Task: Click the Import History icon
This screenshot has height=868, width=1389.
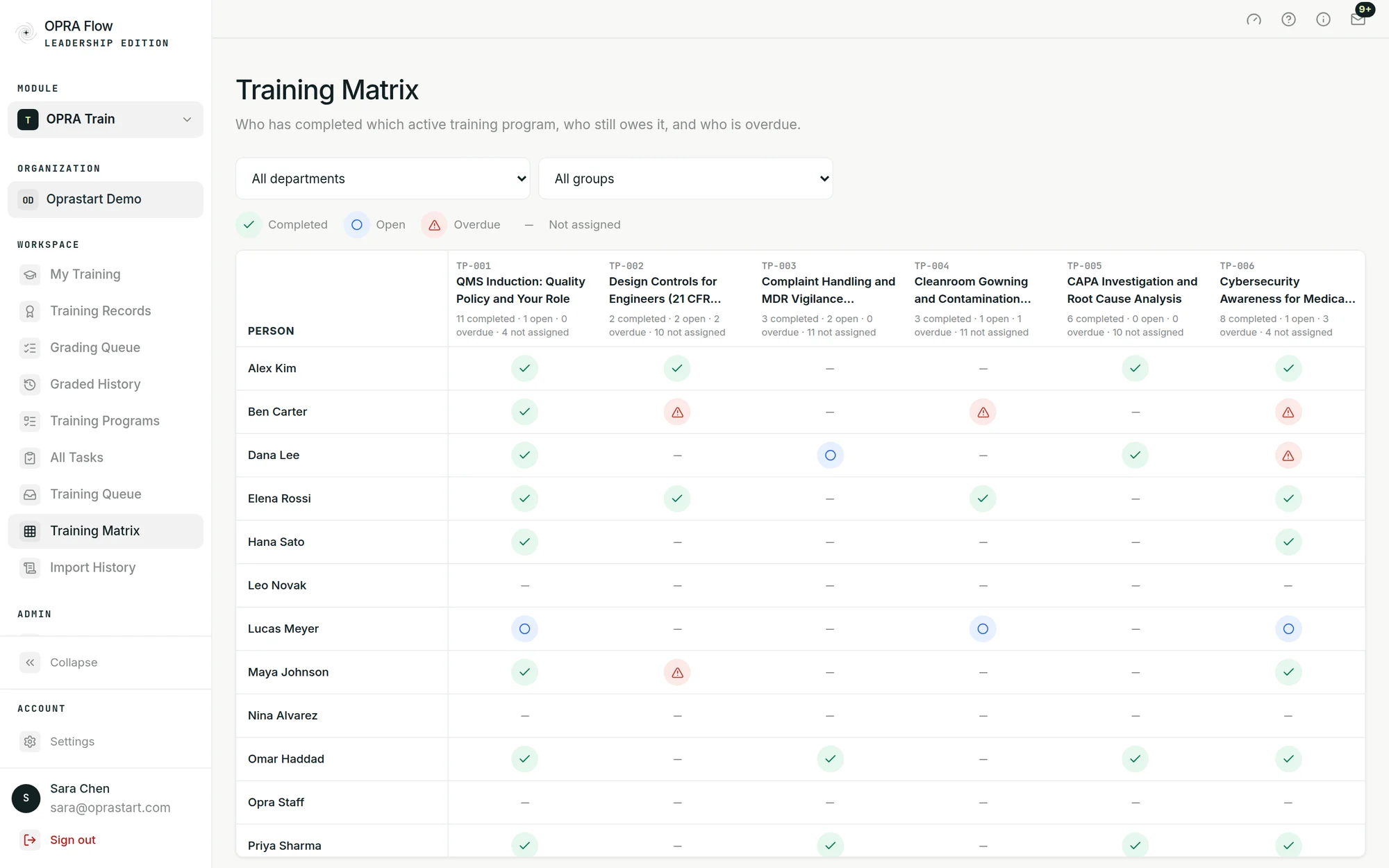Action: (30, 568)
